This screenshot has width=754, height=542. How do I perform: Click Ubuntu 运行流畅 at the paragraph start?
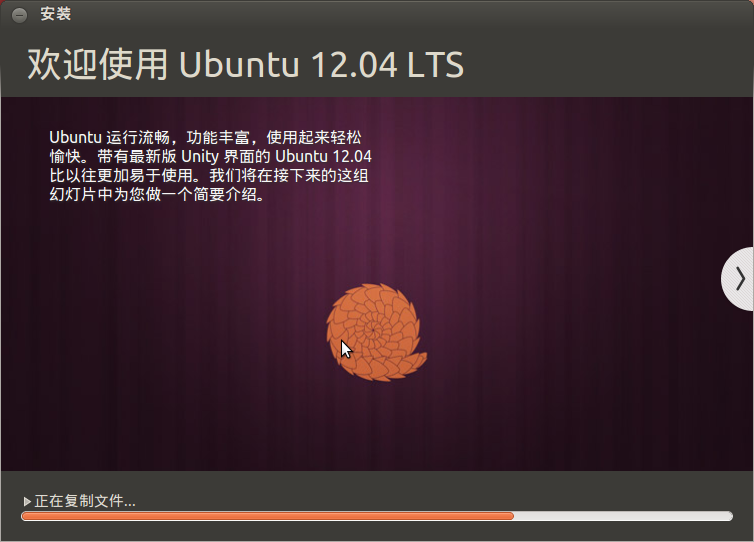click(109, 138)
